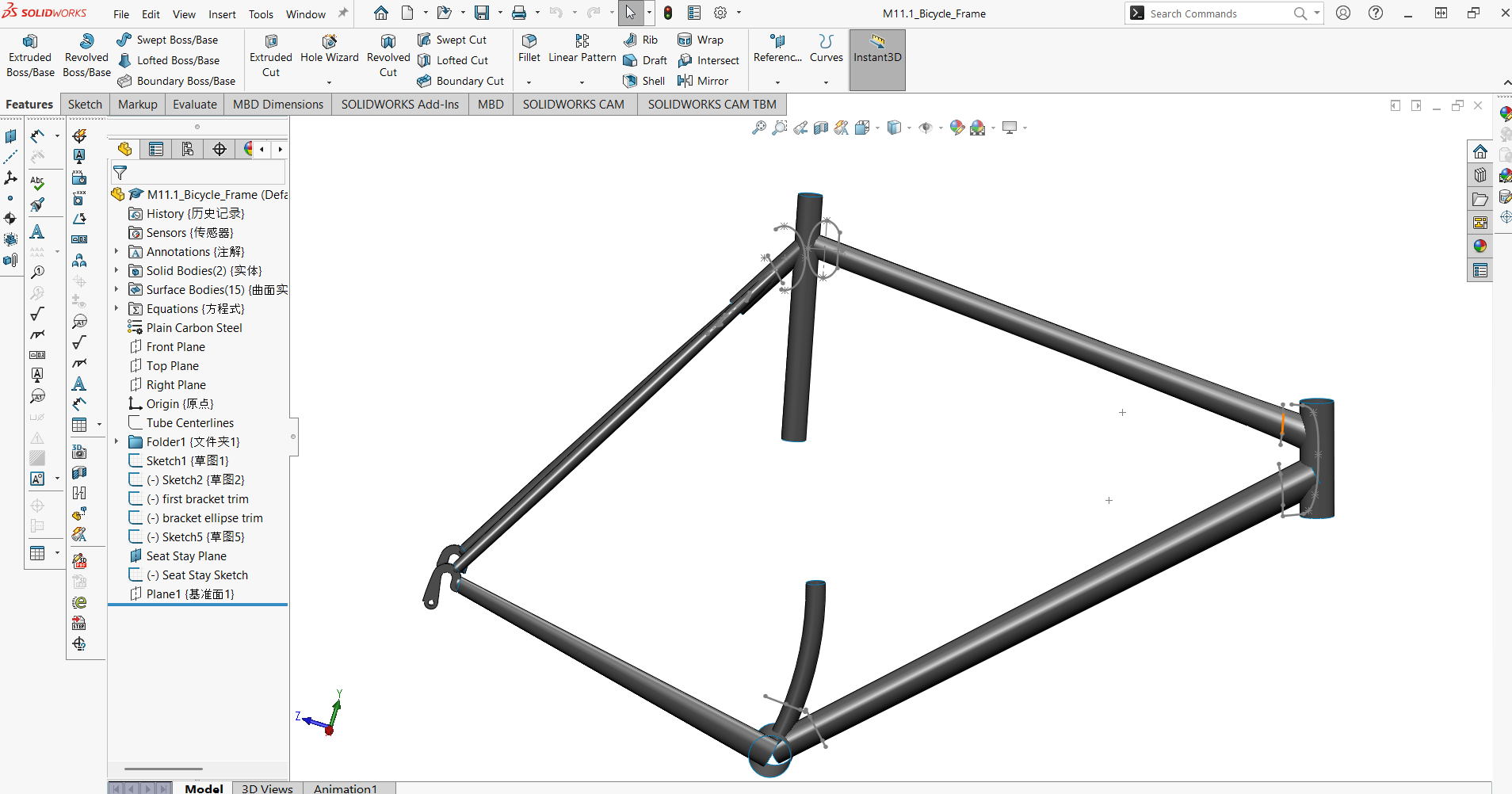Open the File menu

(x=121, y=14)
